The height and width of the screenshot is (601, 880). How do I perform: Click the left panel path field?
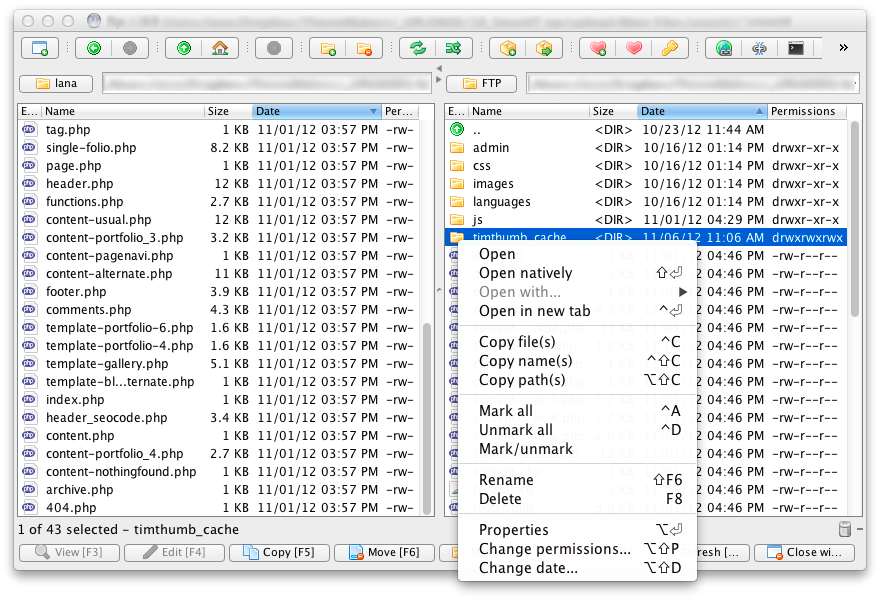coord(267,84)
